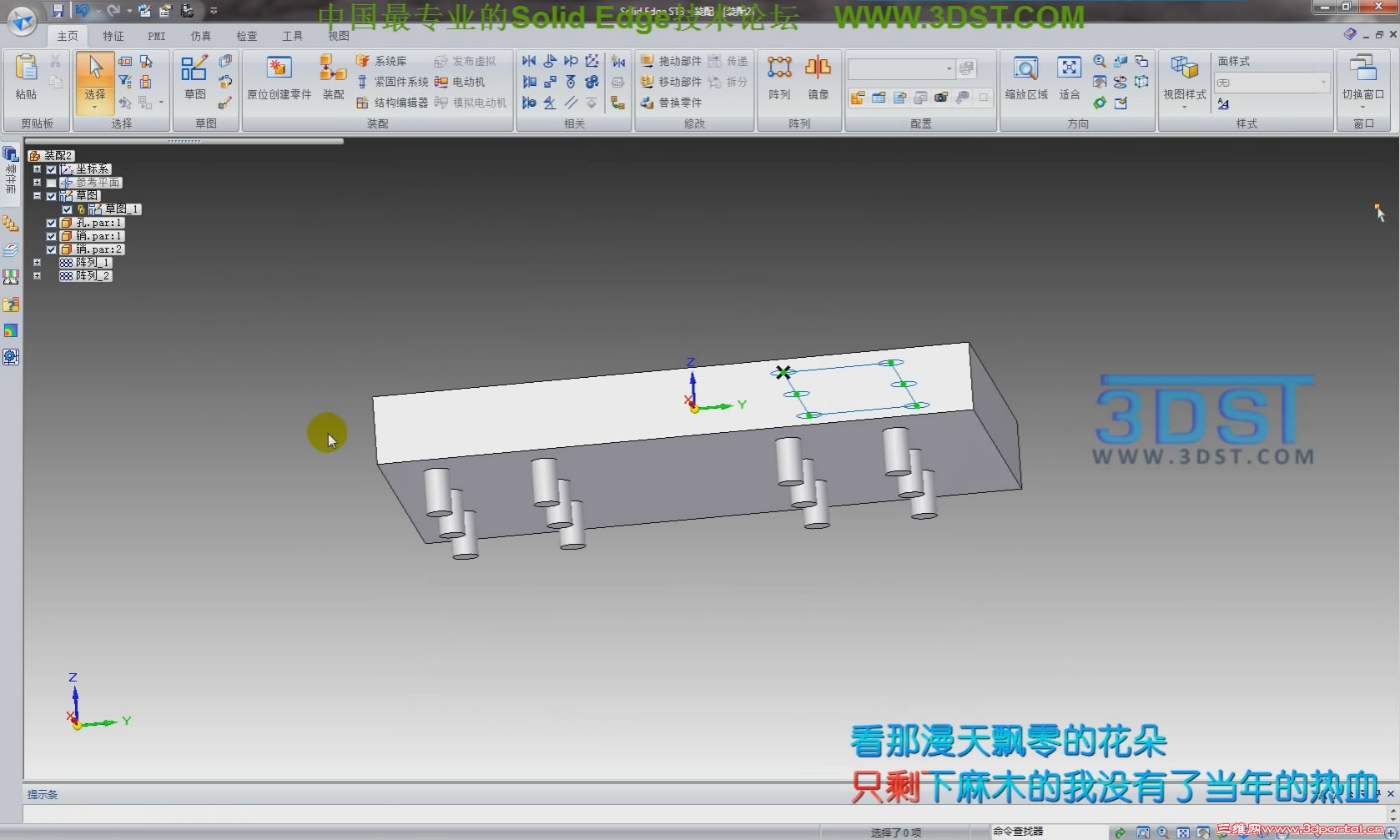Open the quick access toolbar customize arrow
Image resolution: width=1400 pixels, height=840 pixels.
(214, 11)
